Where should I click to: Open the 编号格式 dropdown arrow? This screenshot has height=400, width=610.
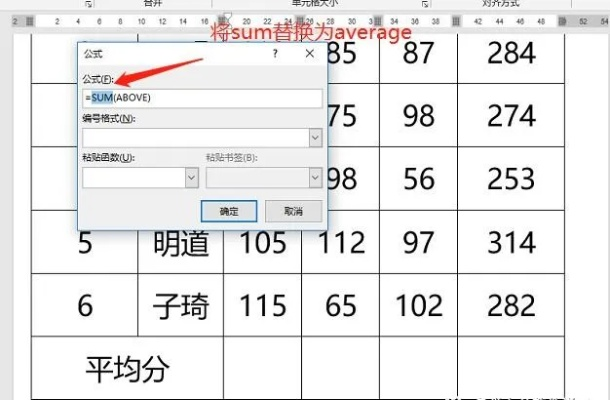[x=315, y=137]
